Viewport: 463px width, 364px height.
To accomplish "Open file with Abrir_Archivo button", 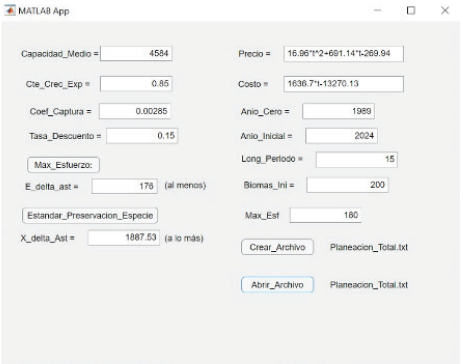I will tap(277, 285).
